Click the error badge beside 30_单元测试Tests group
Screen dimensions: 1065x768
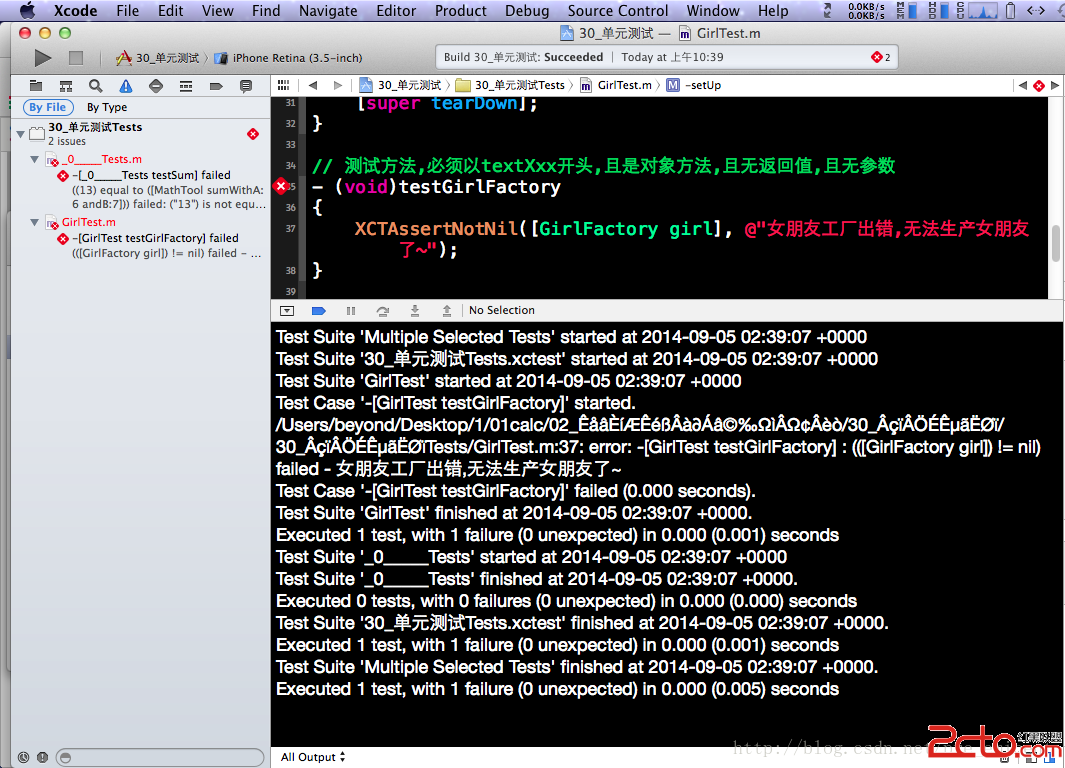coord(253,134)
